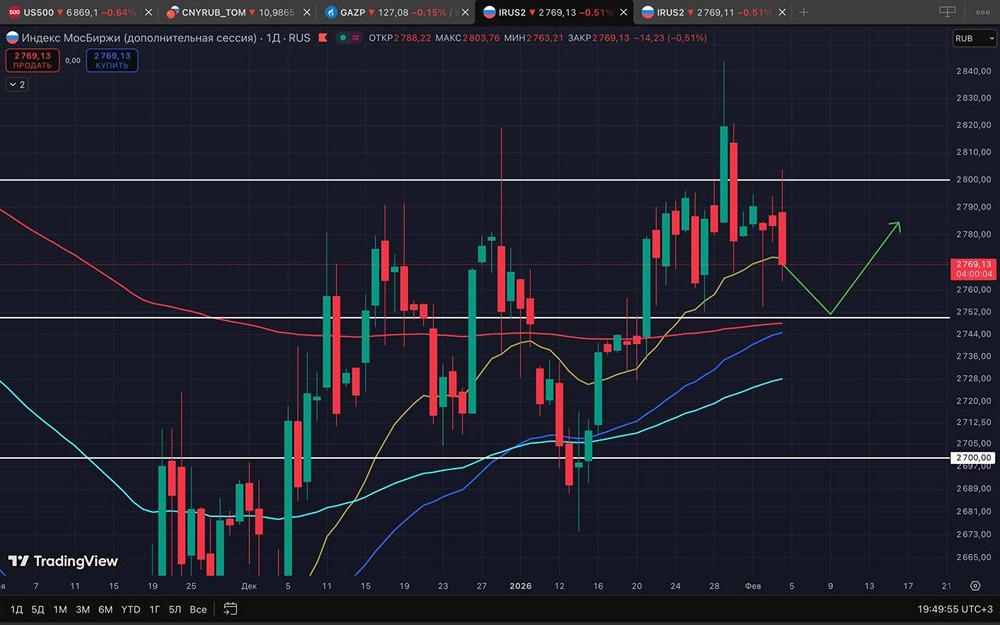Click the 2840,00 price axis label
The width and height of the screenshot is (1000, 625).
tap(974, 71)
